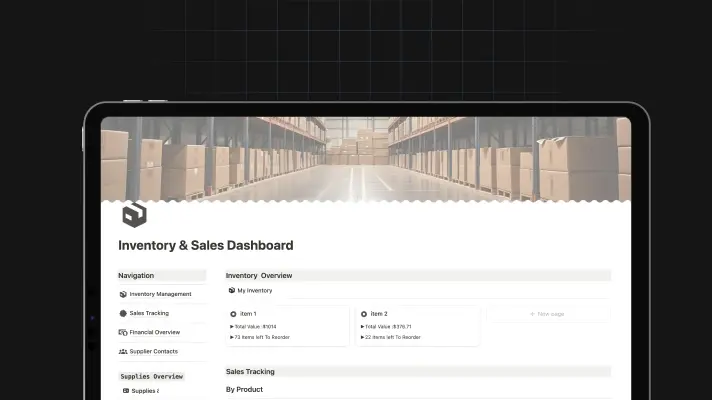Go to the Financial Overview page
This screenshot has height=400, width=712.
click(155, 332)
